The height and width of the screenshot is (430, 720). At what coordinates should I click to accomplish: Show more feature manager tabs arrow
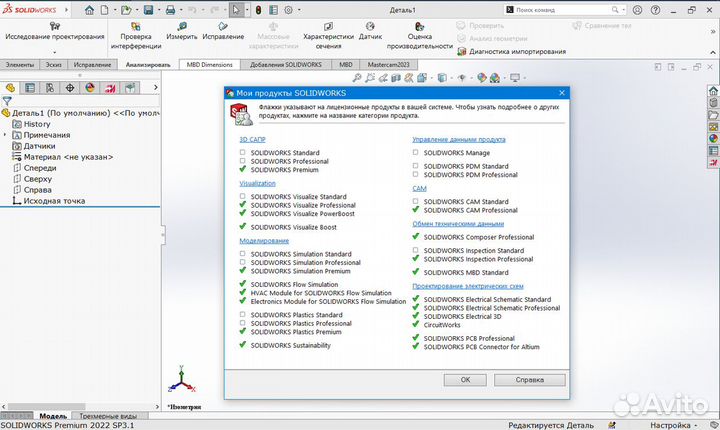(x=156, y=87)
